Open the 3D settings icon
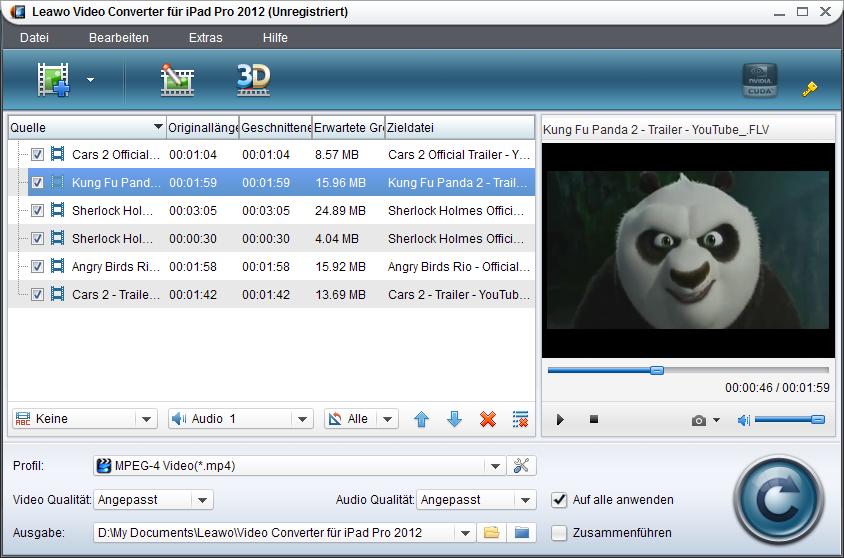The height and width of the screenshot is (558, 844). (x=253, y=80)
